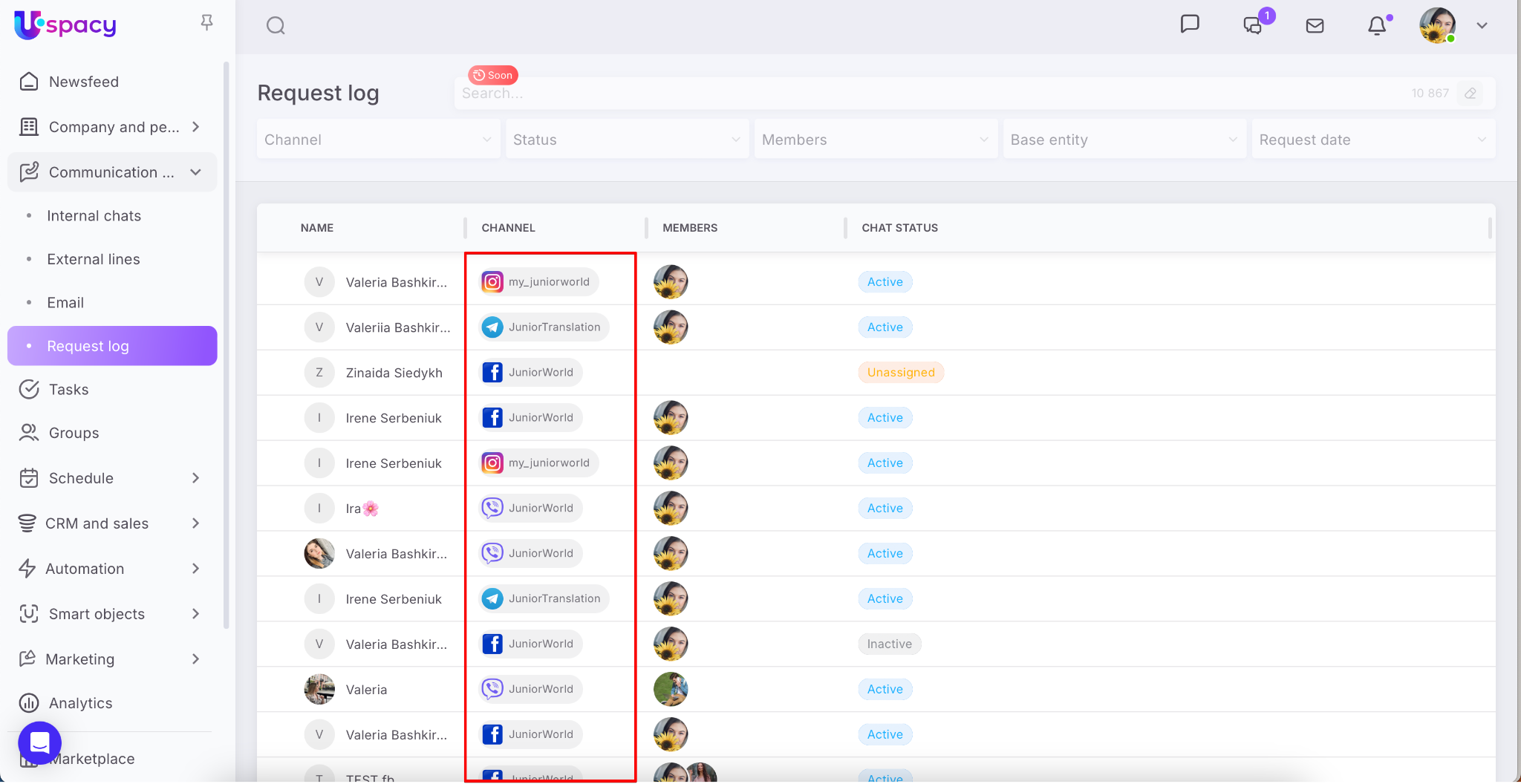Click the request log search field
The image size is (1521, 784).
pos(928,94)
